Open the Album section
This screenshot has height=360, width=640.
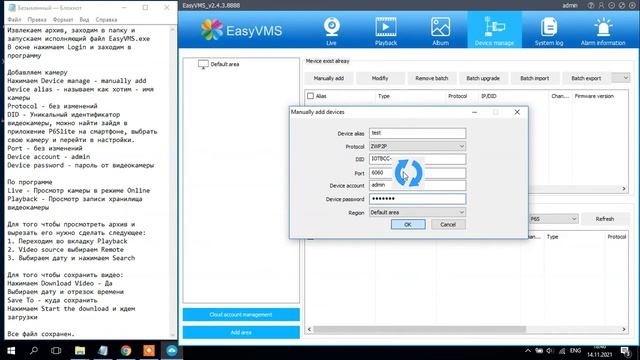coord(440,31)
